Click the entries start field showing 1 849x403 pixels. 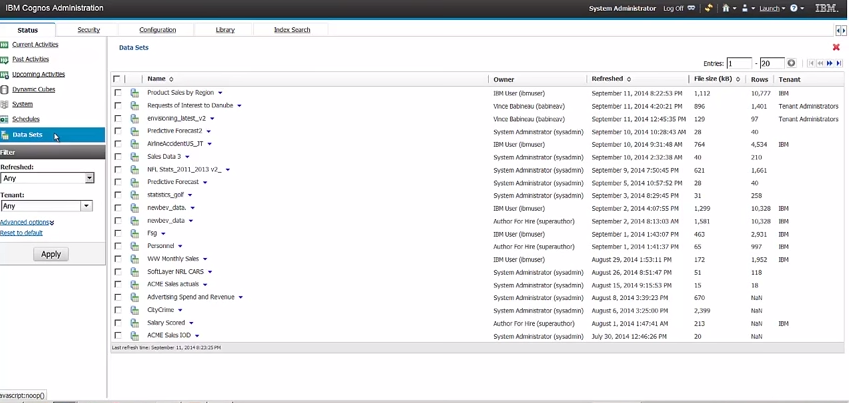pyautogui.click(x=740, y=63)
